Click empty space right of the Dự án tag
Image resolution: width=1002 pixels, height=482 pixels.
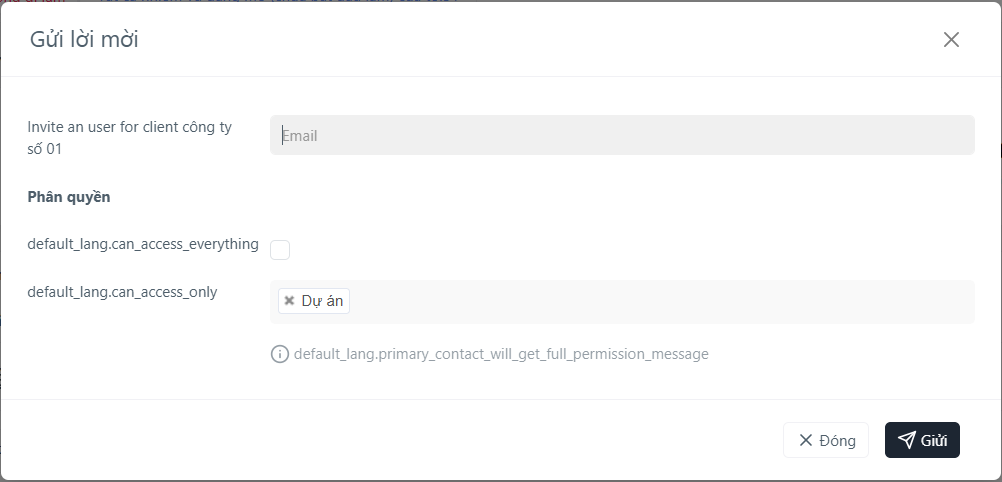(661, 302)
